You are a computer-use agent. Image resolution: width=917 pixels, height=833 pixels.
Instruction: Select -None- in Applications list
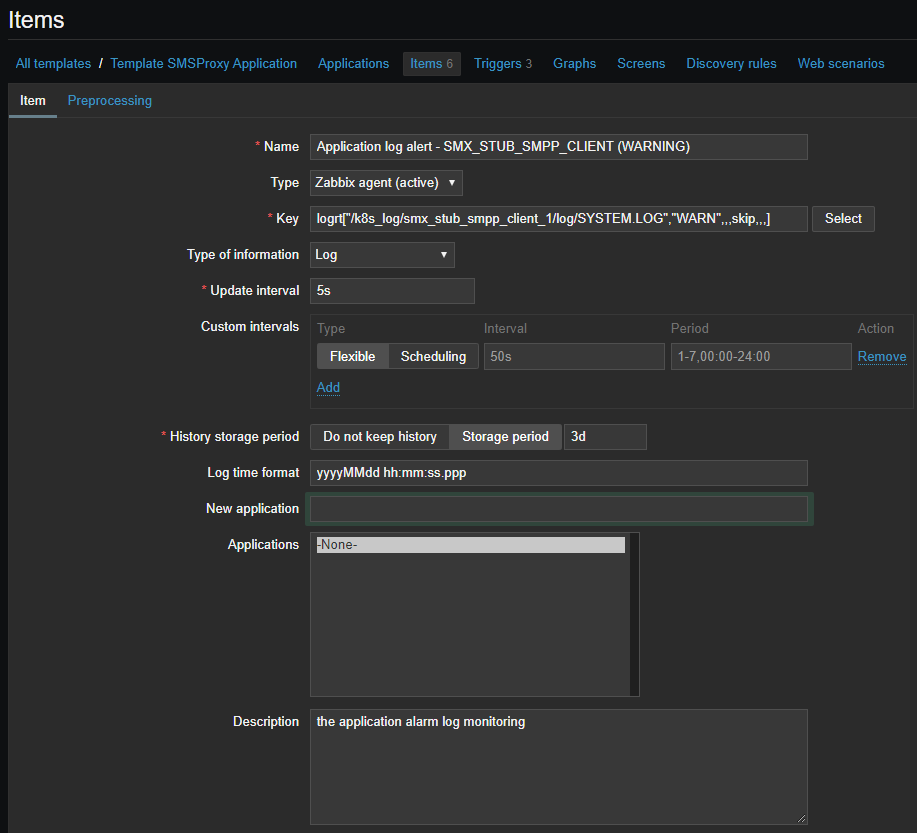470,545
